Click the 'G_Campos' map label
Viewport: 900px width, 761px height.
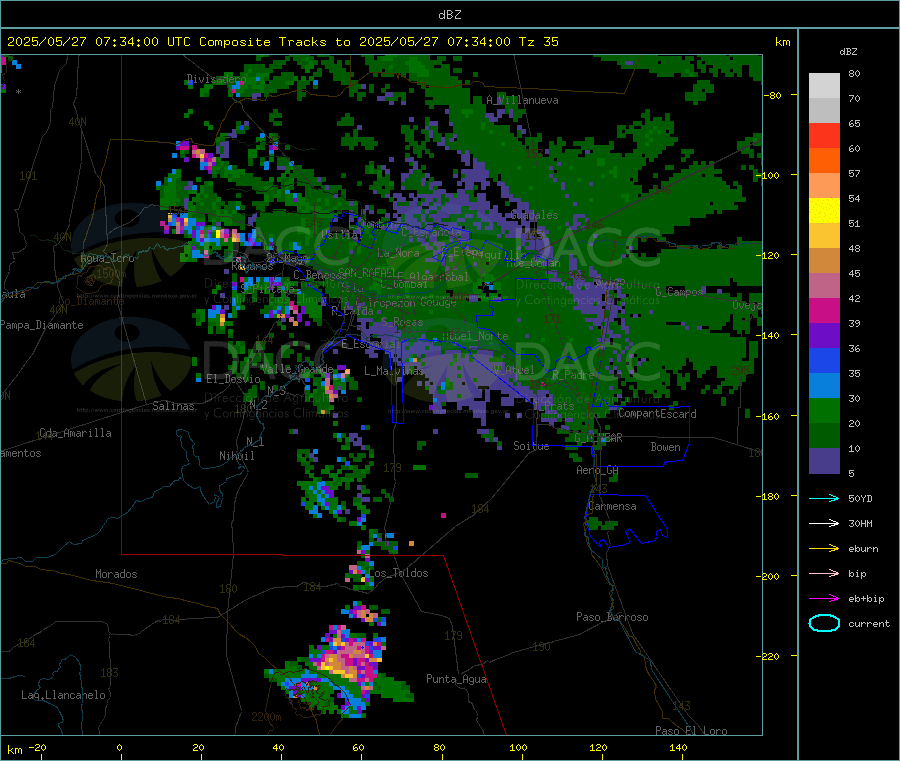(x=680, y=292)
